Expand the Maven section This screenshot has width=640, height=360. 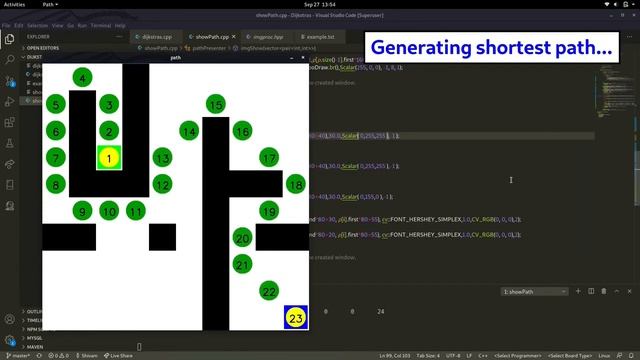point(32,347)
